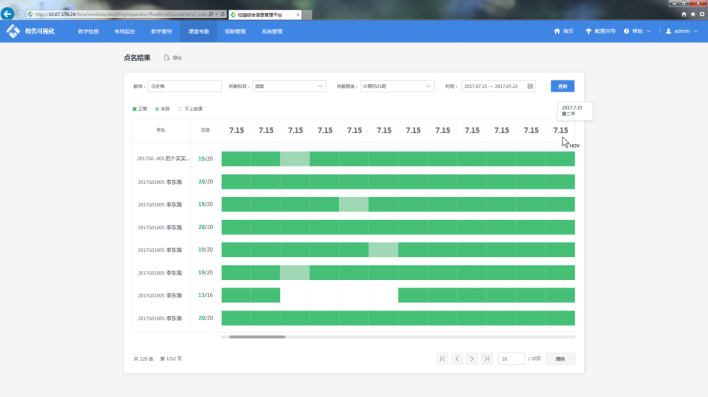Click the 教师 teacher name input field
Viewport: 708px width, 397px height.
[185, 86]
